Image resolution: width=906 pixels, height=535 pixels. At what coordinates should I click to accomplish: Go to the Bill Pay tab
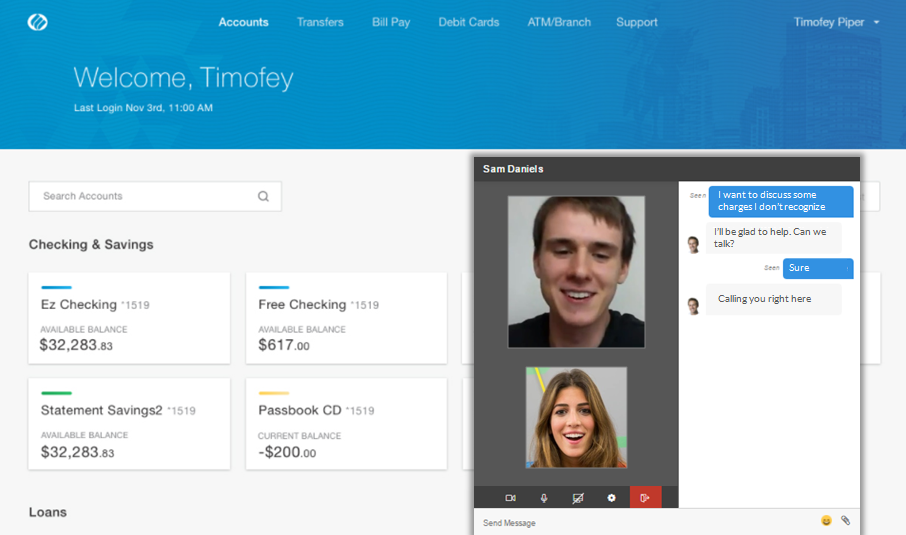pyautogui.click(x=391, y=22)
